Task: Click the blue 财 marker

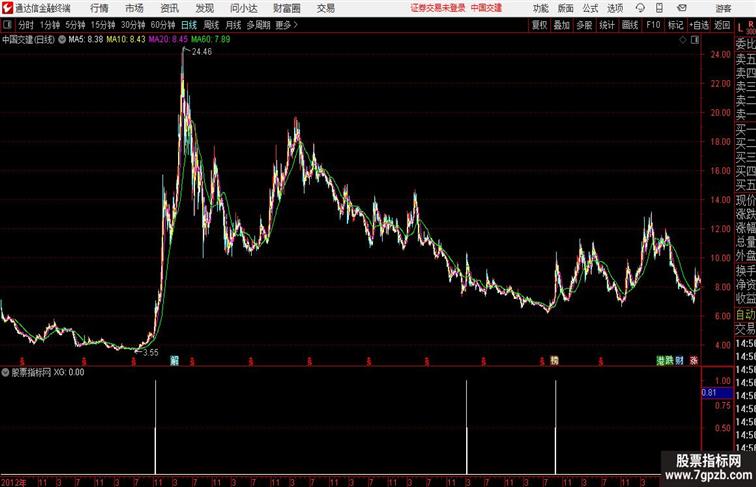Action: [x=679, y=360]
